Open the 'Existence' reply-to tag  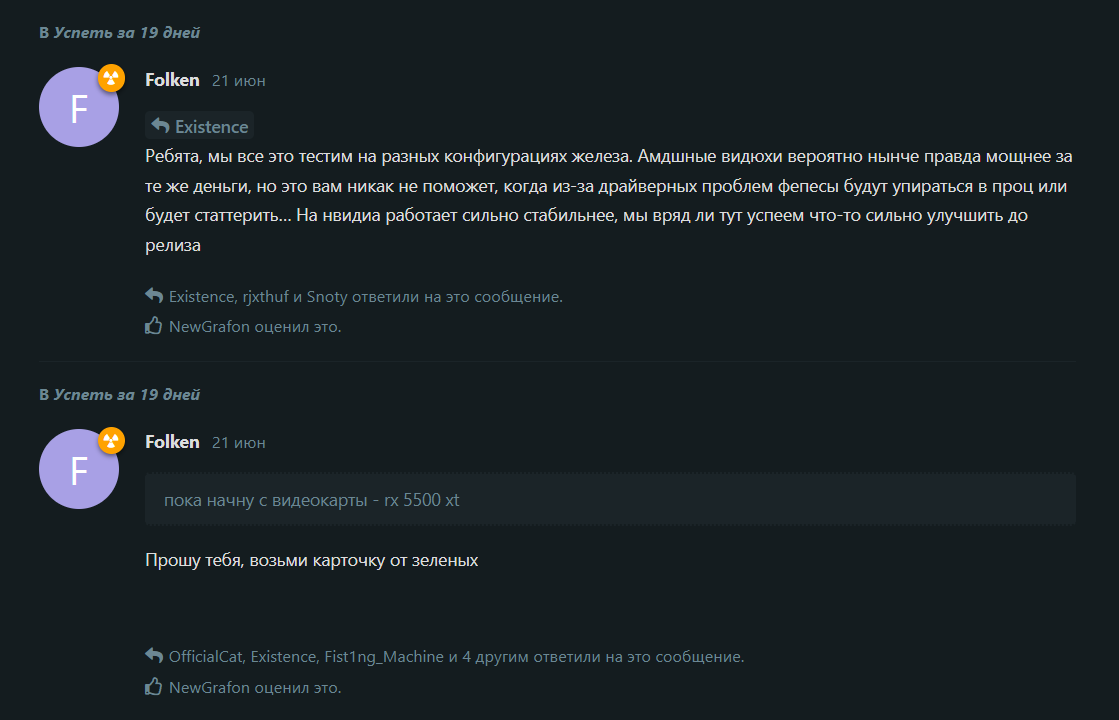pos(200,126)
